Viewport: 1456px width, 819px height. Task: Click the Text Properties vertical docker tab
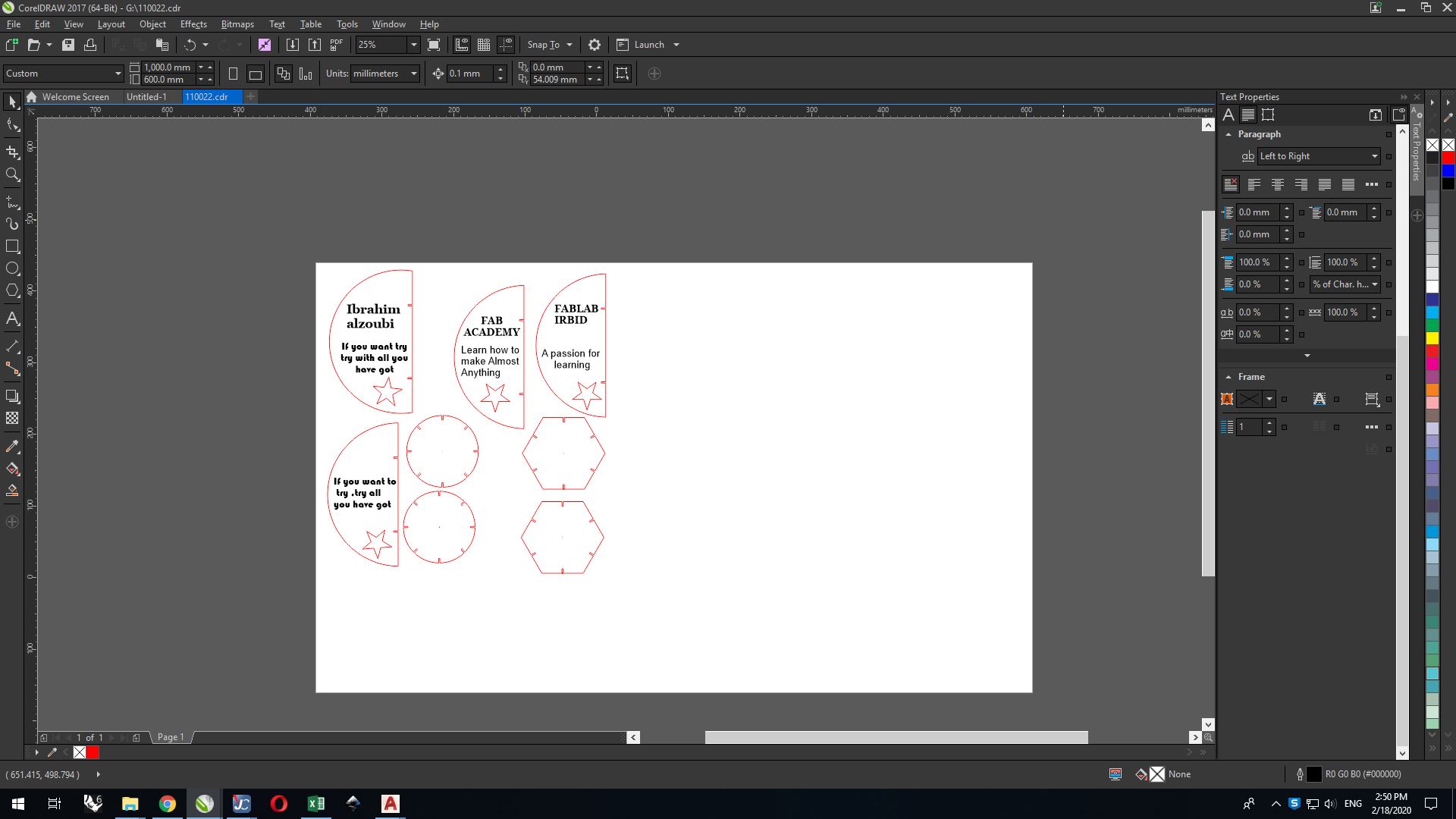(x=1416, y=149)
